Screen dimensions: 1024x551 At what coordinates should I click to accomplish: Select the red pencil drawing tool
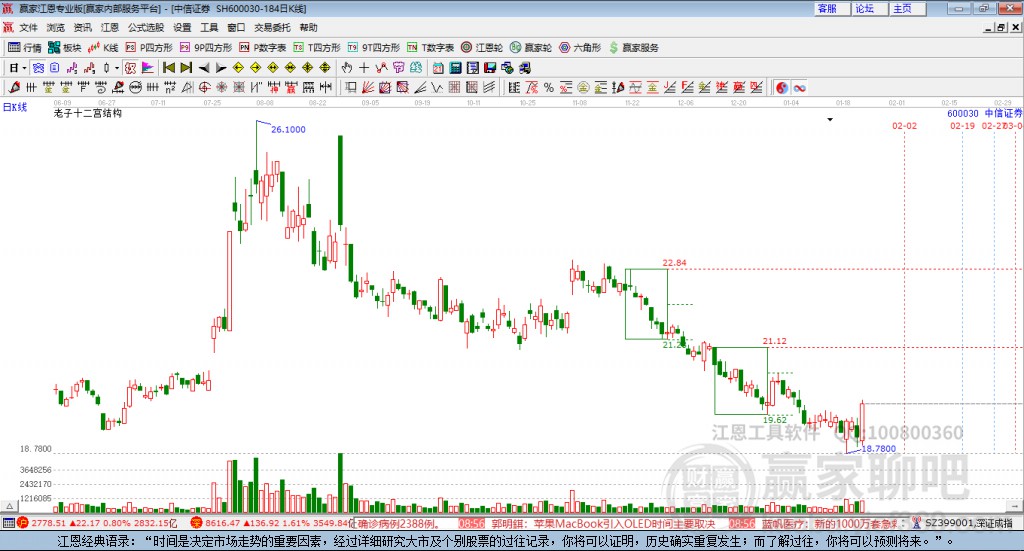coord(14,87)
